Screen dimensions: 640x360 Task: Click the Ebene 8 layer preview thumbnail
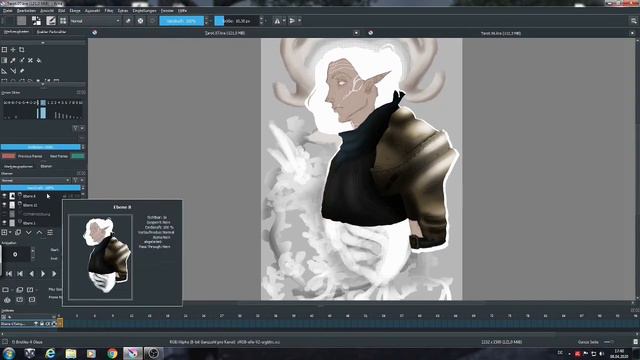(x=100, y=258)
